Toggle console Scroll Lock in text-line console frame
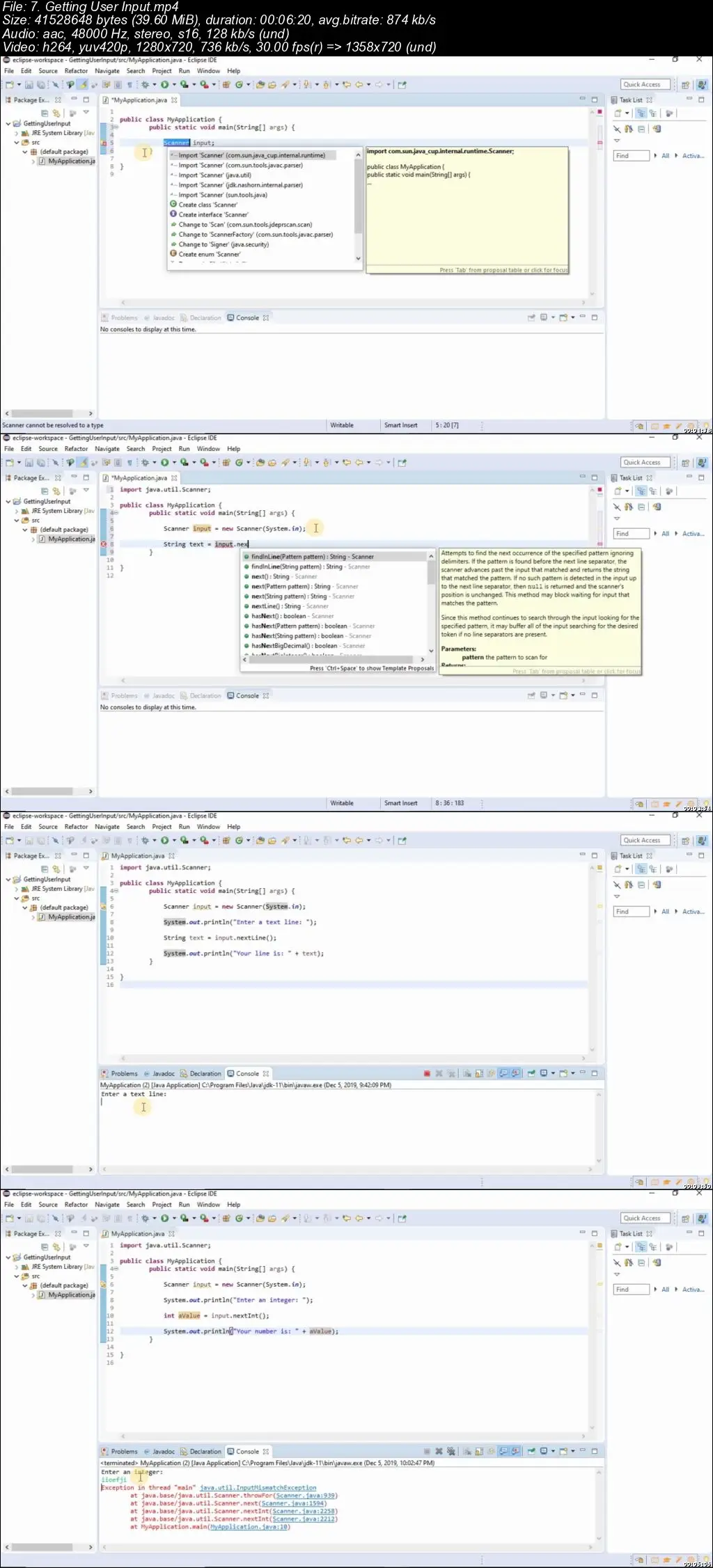The image size is (713, 1568). pyautogui.click(x=479, y=1074)
